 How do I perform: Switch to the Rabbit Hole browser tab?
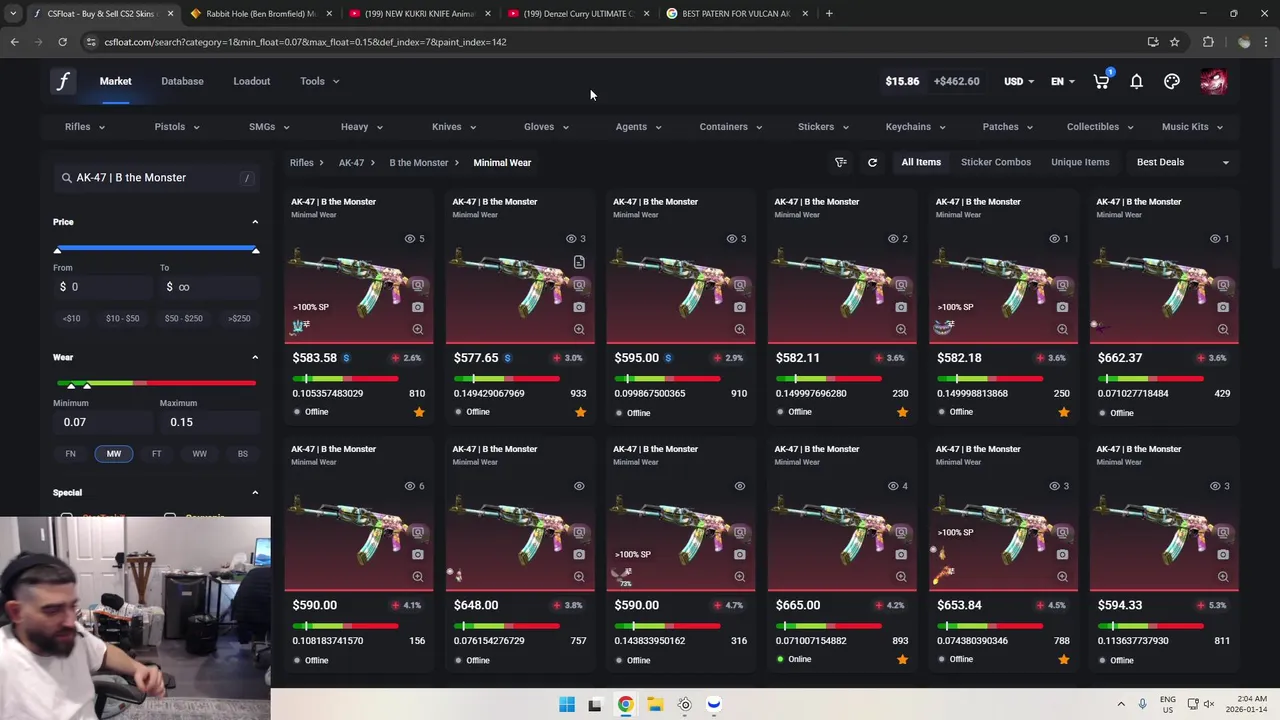[260, 13]
